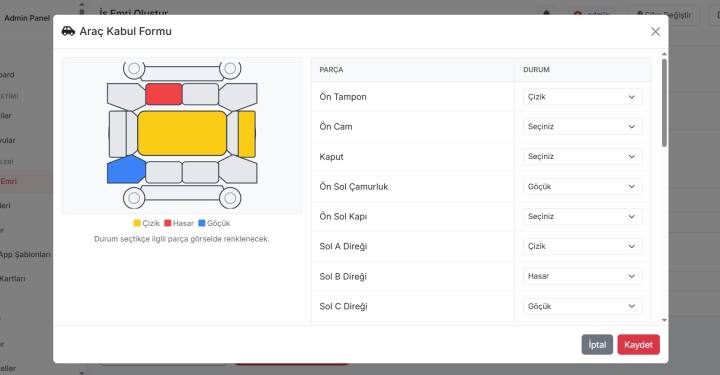Screen dimensions: 720x375
Task: Click the parts list scroll-up arrow
Action: (x=664, y=54)
